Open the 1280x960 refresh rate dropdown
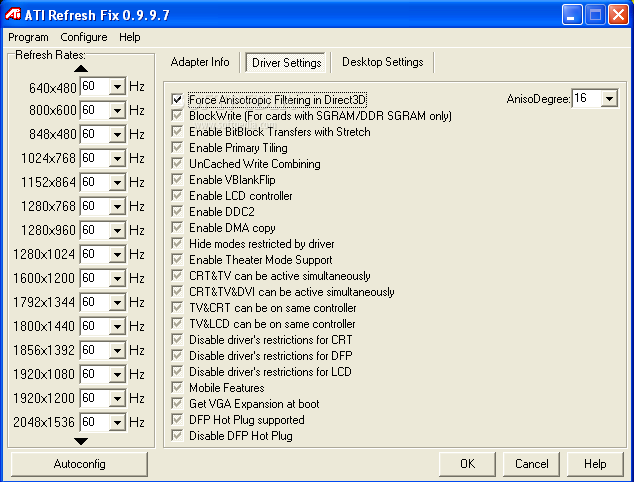The height and width of the screenshot is (482, 634). point(117,230)
